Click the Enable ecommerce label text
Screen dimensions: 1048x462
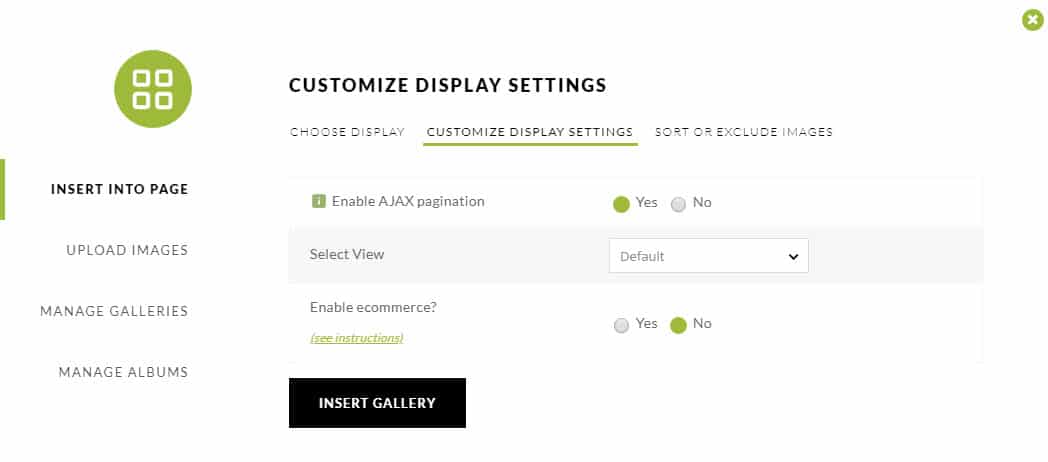click(373, 307)
